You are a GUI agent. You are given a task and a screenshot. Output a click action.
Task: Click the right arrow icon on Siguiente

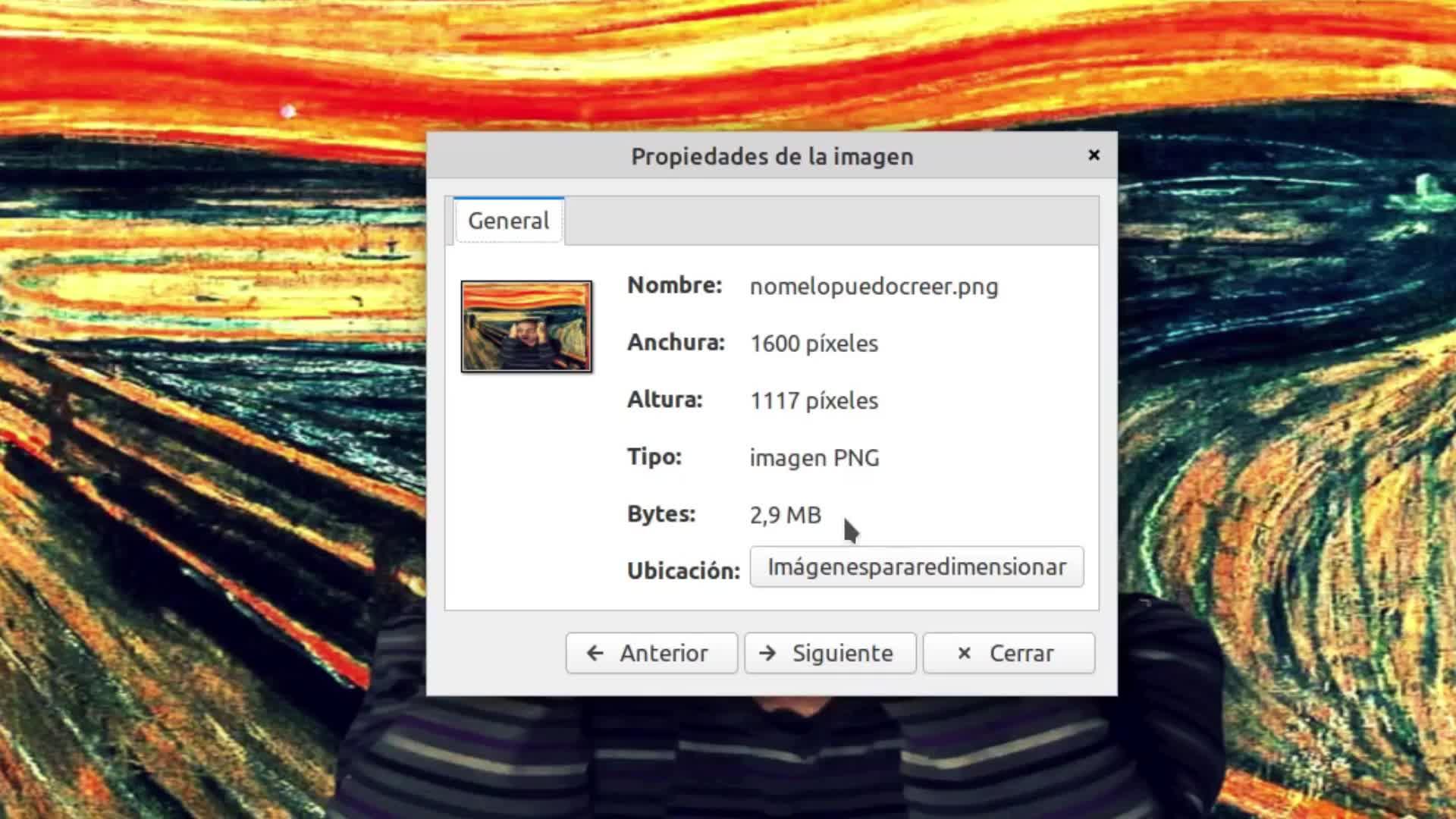(x=767, y=653)
